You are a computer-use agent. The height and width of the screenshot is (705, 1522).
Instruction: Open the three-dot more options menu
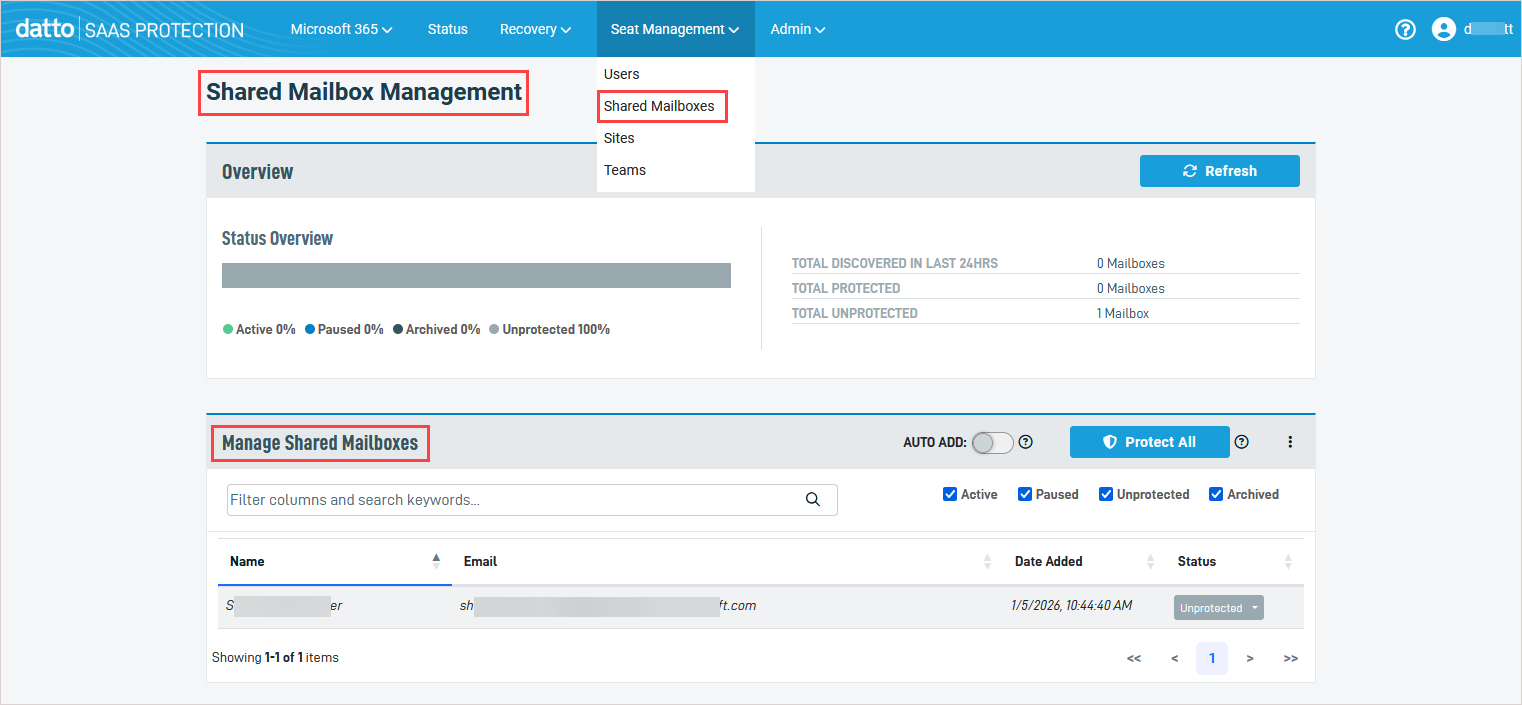click(1290, 442)
